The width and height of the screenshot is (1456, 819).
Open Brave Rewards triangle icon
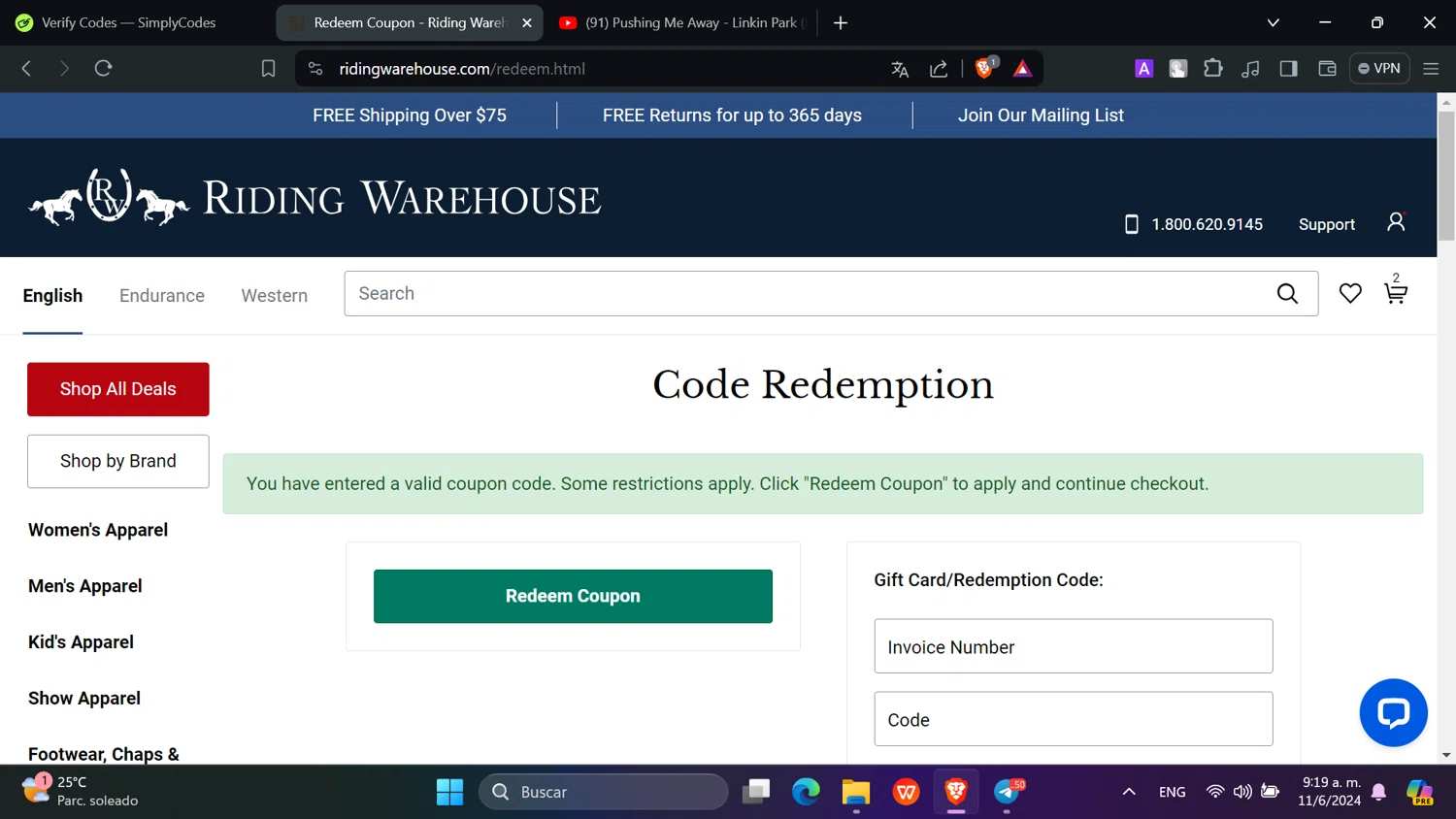1022,68
